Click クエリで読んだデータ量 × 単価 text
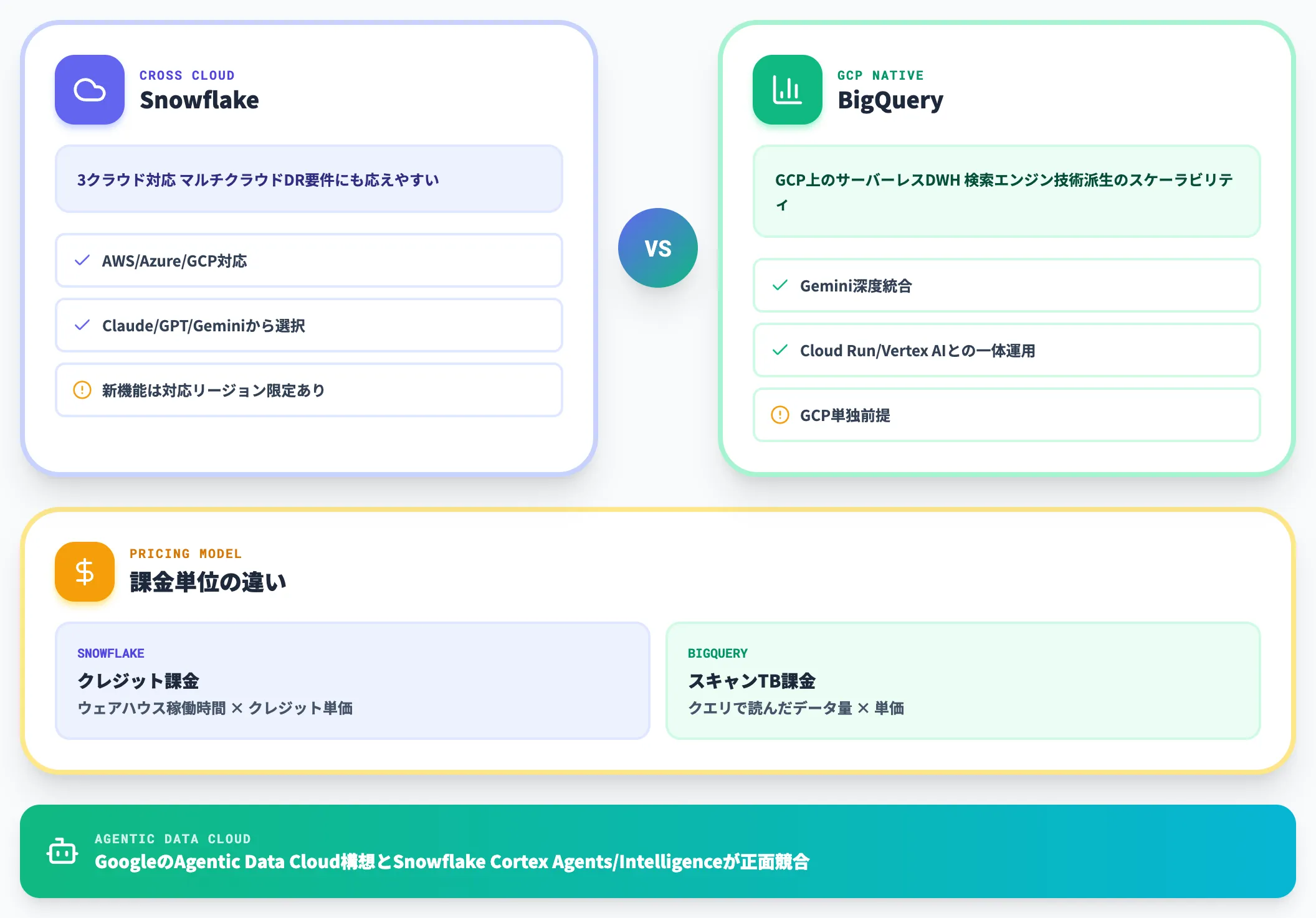 796,708
